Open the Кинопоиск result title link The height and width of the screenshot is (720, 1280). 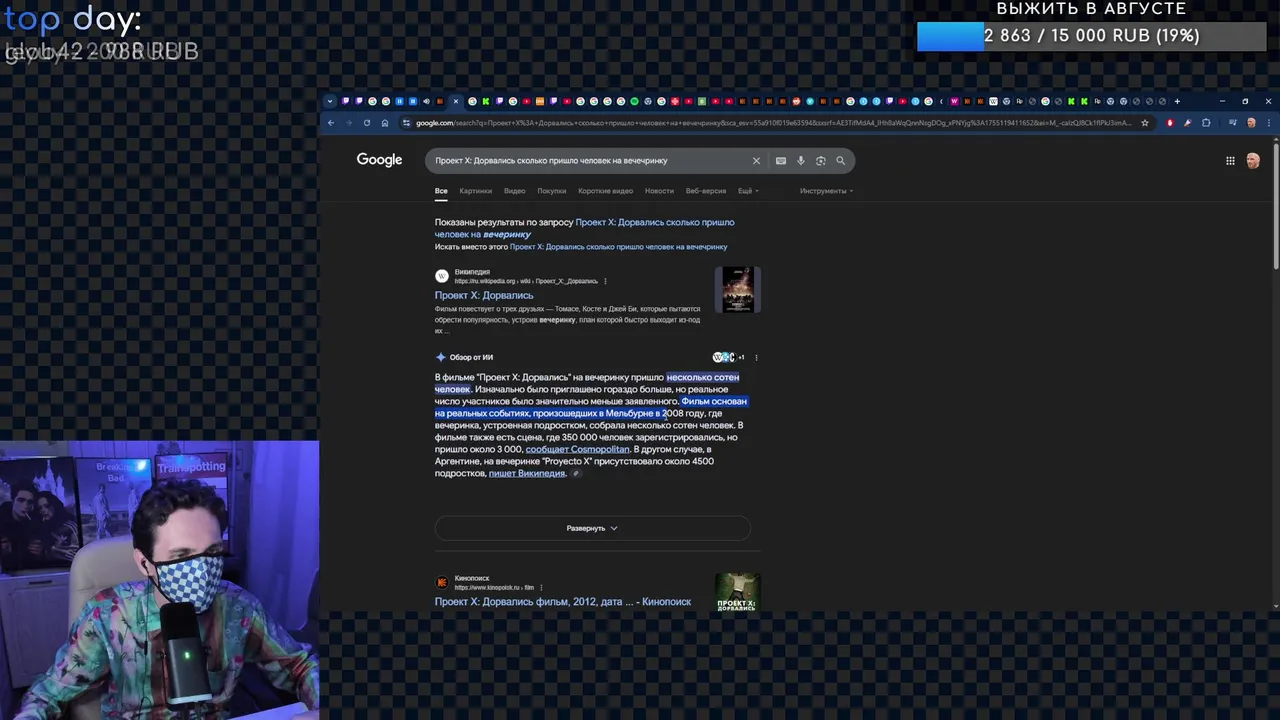tap(563, 602)
